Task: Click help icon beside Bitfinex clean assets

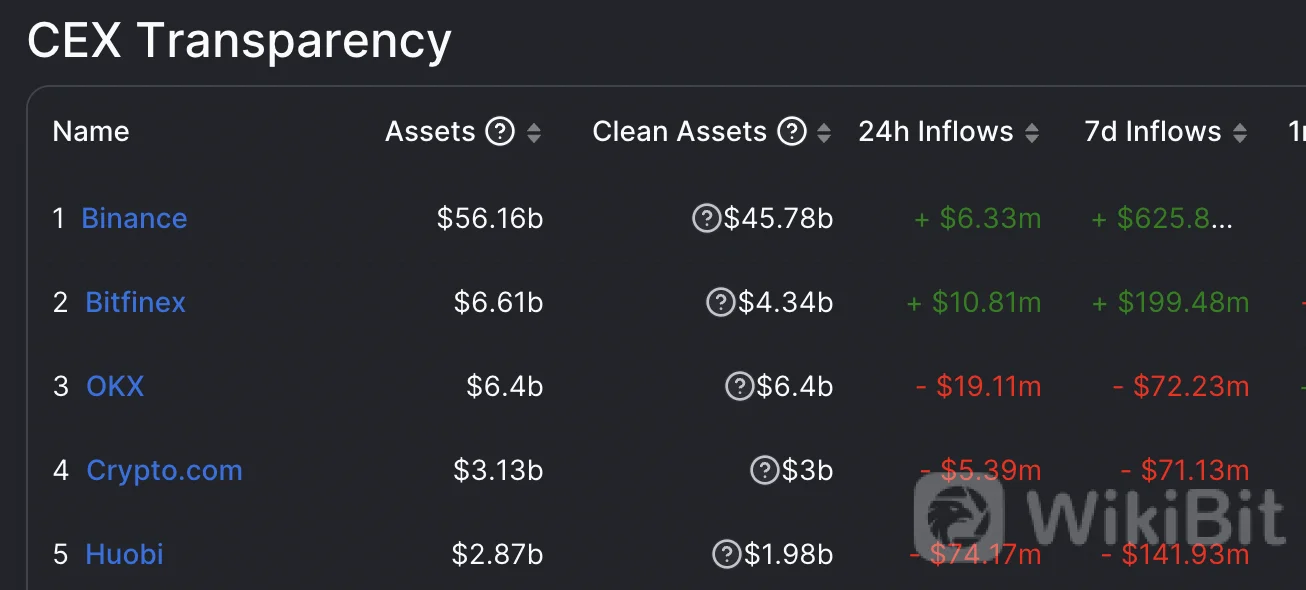Action: (x=720, y=302)
